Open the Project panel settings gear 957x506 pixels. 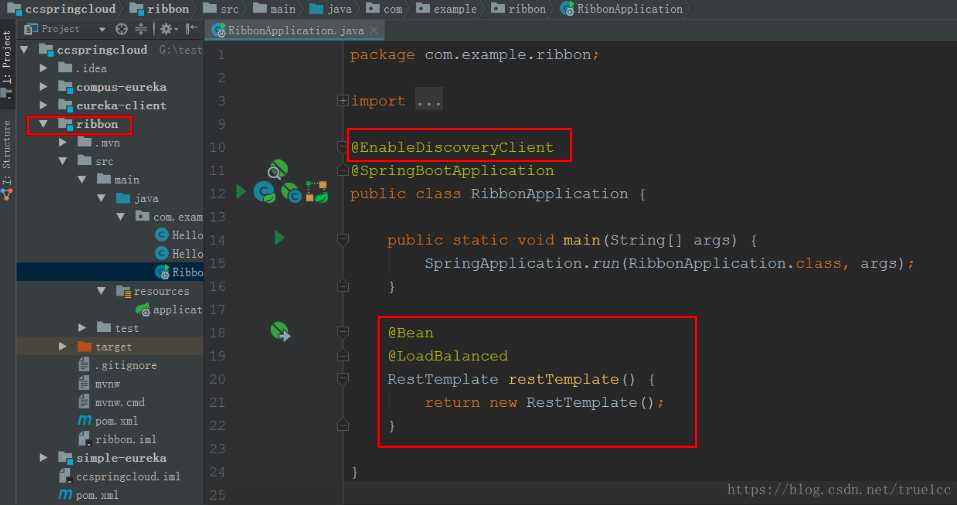tap(166, 29)
